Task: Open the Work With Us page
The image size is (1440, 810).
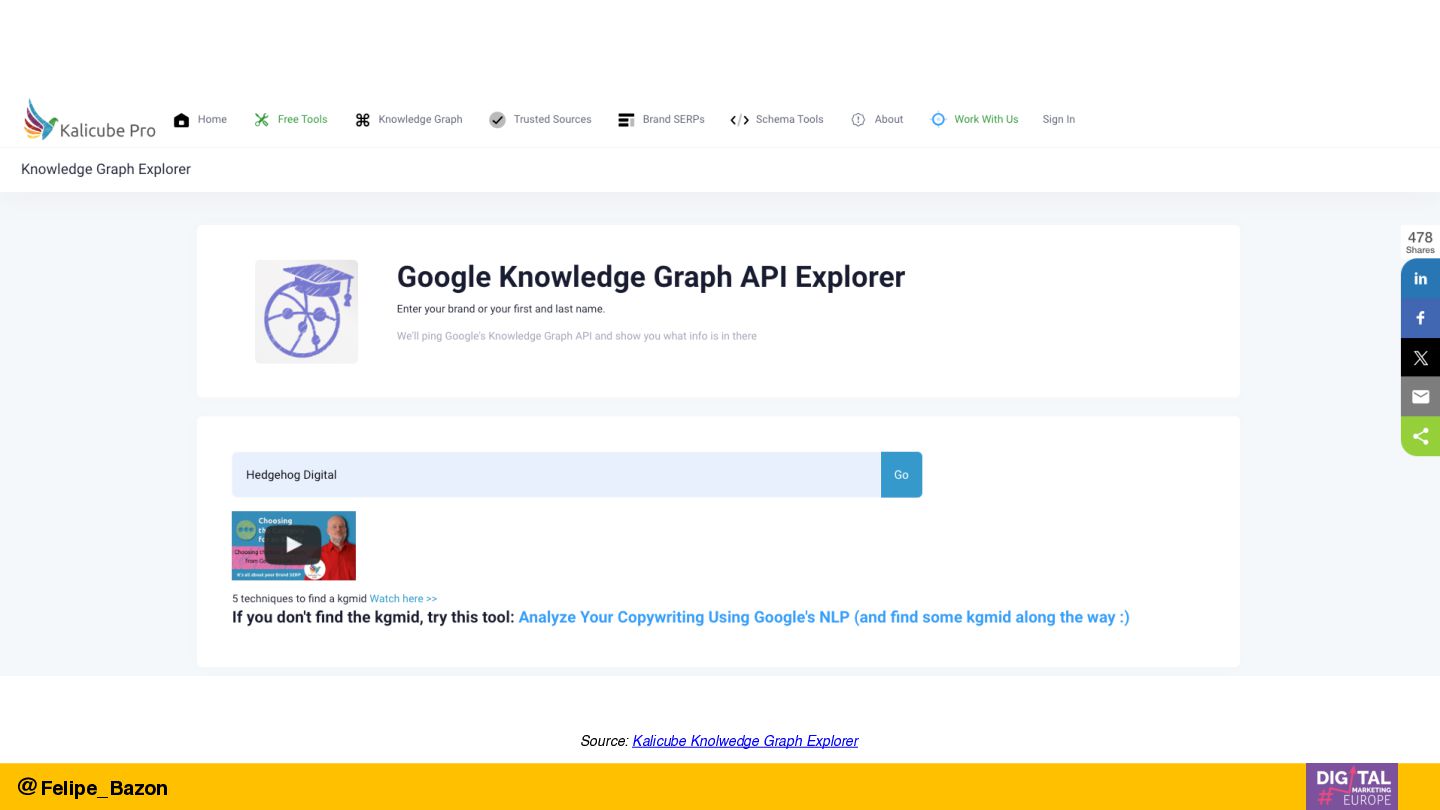Action: (x=986, y=119)
